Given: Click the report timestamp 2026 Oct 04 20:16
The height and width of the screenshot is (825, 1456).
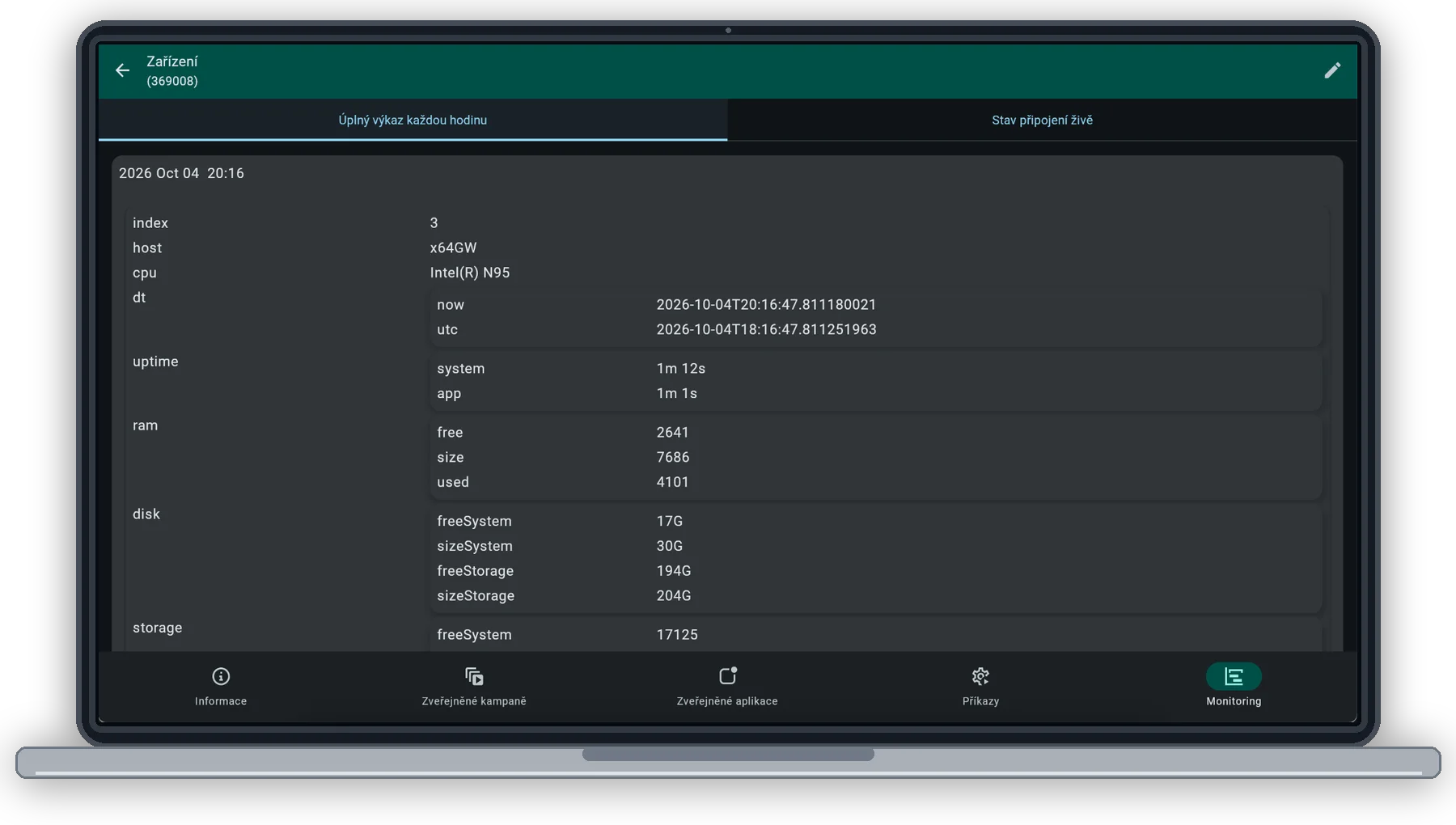Looking at the screenshot, I should pyautogui.click(x=181, y=173).
